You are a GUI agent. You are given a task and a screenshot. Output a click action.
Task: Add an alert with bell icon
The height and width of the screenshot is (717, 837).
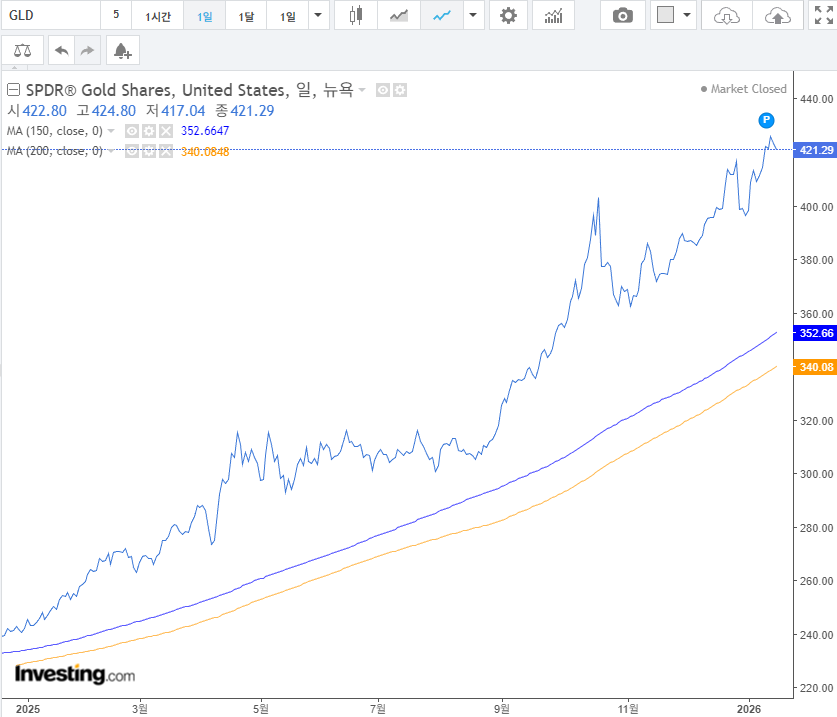point(123,51)
